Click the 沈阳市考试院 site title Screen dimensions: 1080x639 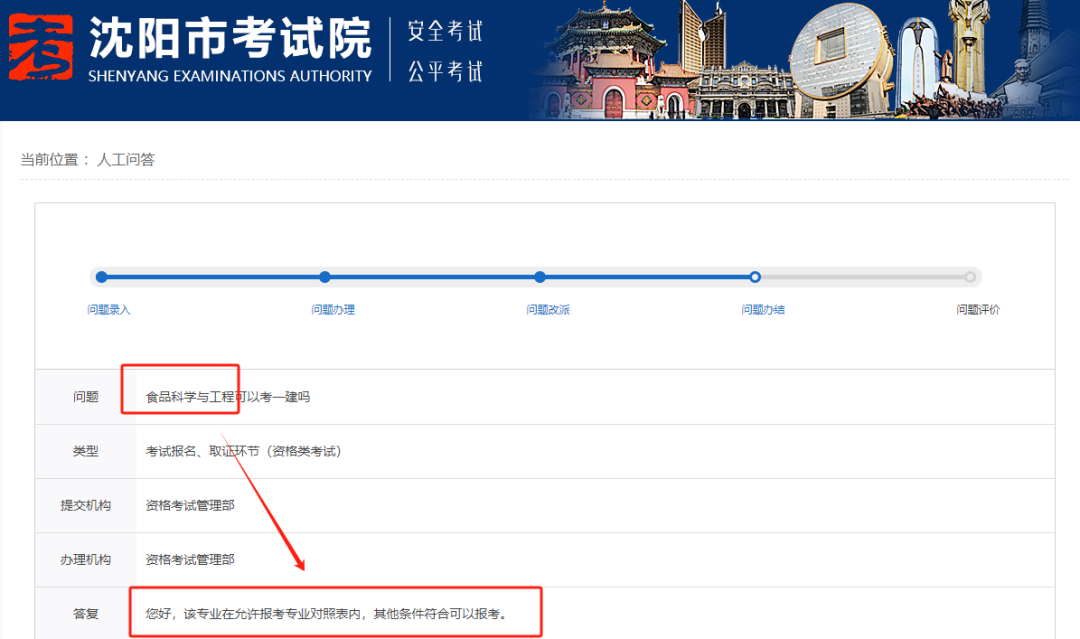point(230,39)
